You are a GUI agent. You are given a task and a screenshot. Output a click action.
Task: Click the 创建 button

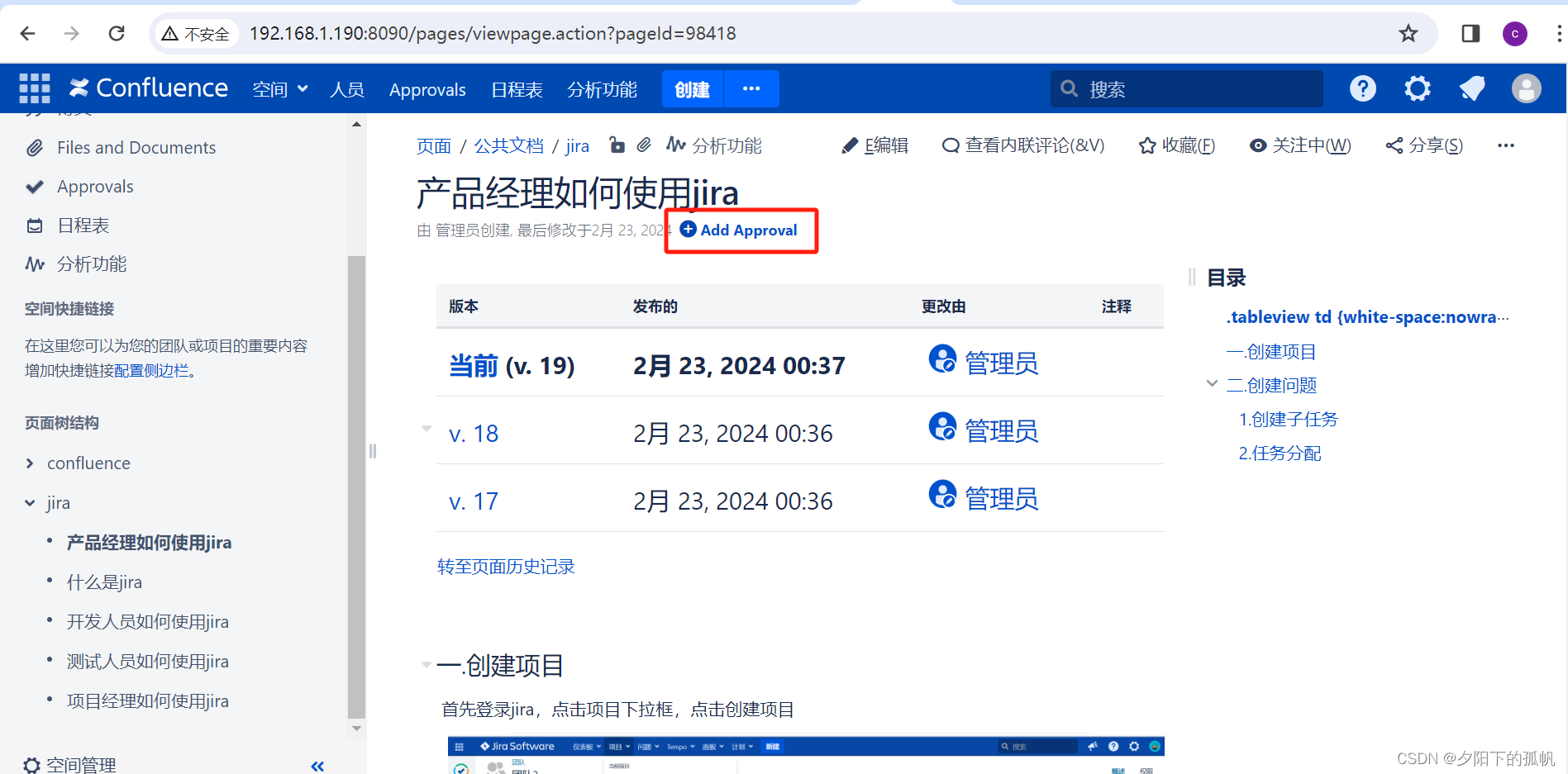point(693,88)
